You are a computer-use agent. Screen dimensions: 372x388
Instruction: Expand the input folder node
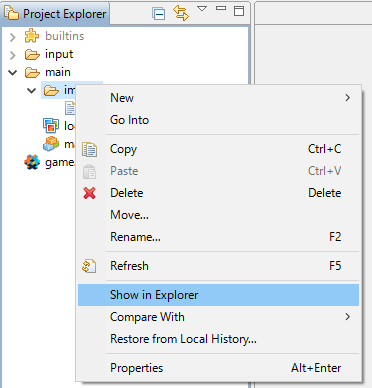coord(13,55)
